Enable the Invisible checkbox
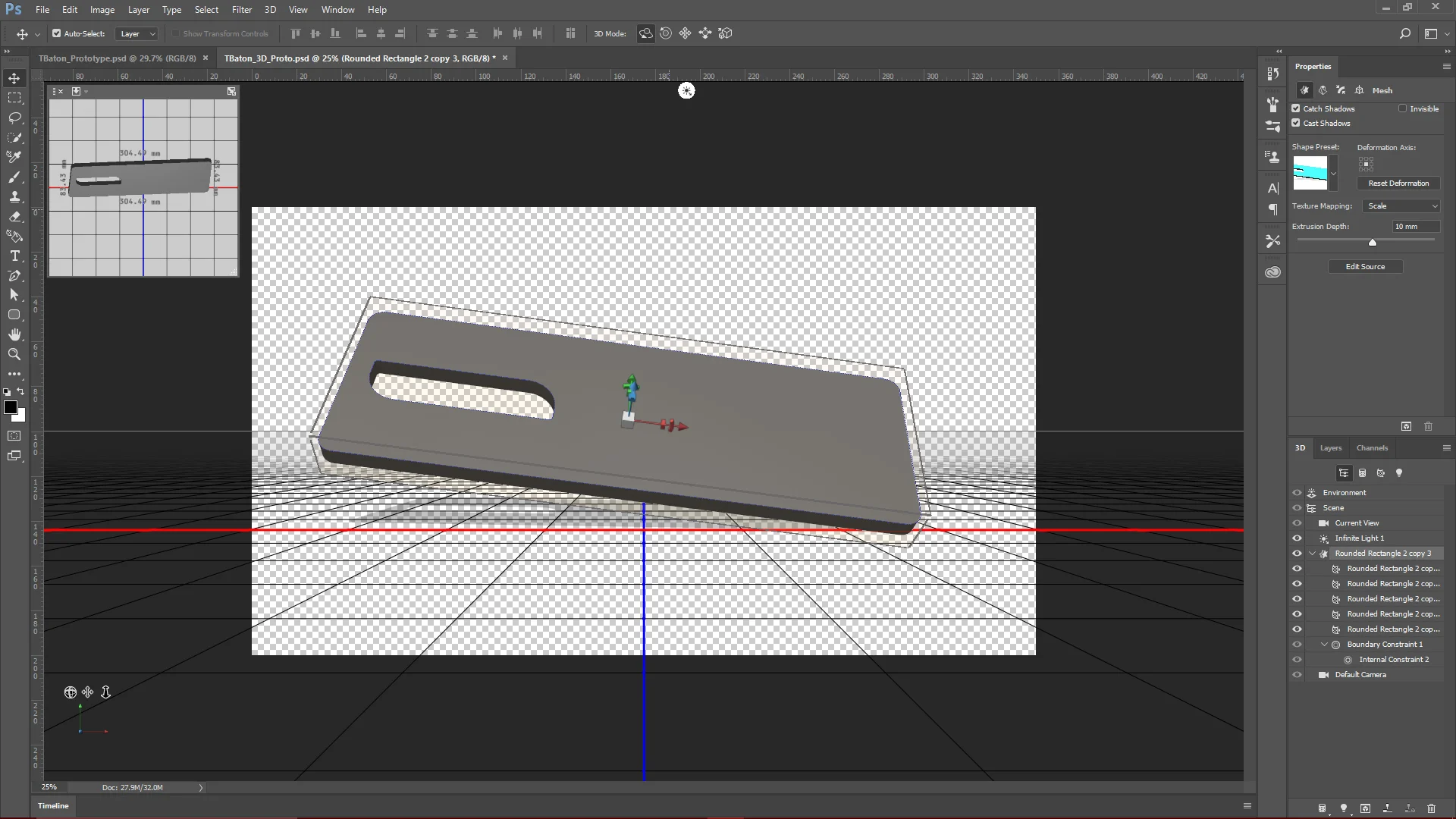Screen dimensions: 1456x819 coord(1403,108)
